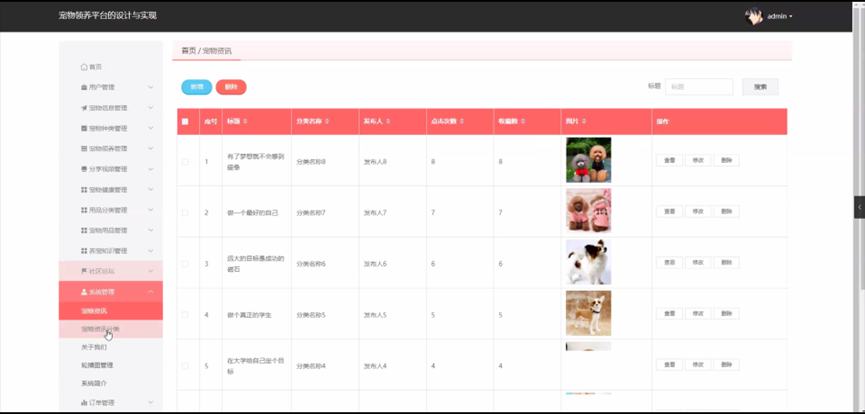This screenshot has height=414, width=865.
Task: Click the red 删除 button above the table
Action: point(231,87)
